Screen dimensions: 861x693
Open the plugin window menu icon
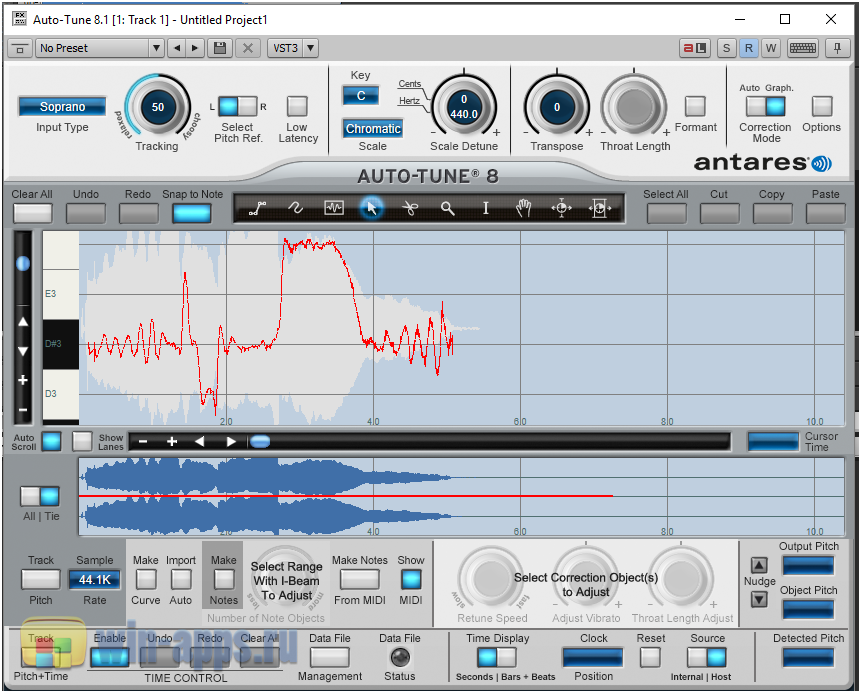20,48
